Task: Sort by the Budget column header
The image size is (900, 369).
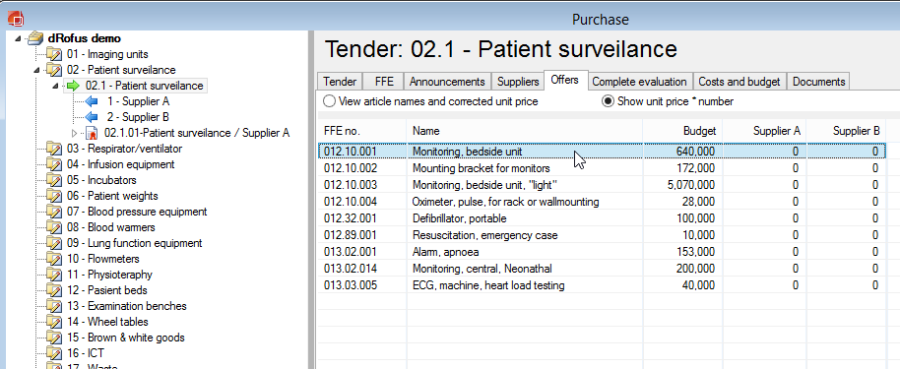Action: coord(682,131)
